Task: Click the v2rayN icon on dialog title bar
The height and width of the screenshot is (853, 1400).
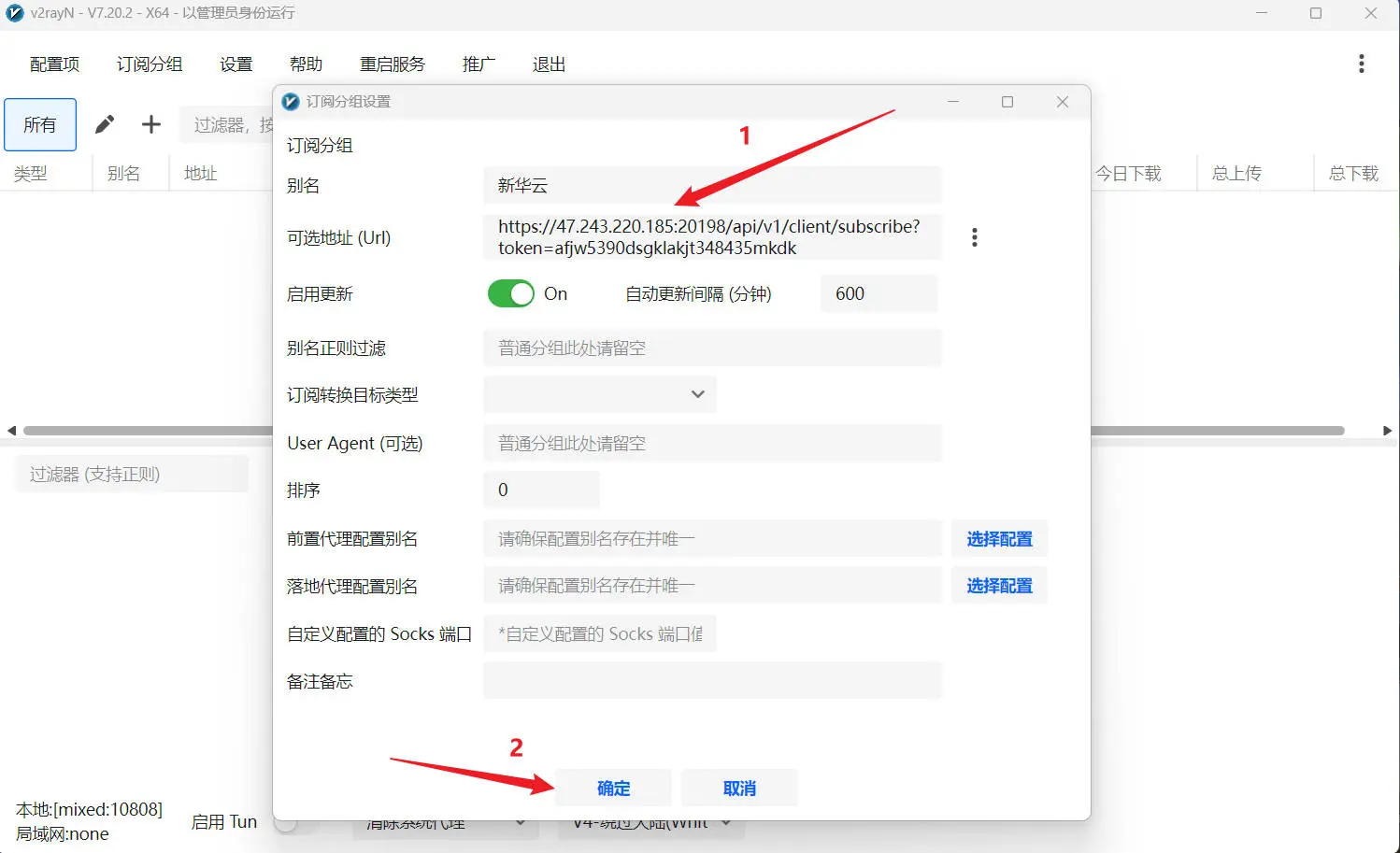Action: coord(291,102)
